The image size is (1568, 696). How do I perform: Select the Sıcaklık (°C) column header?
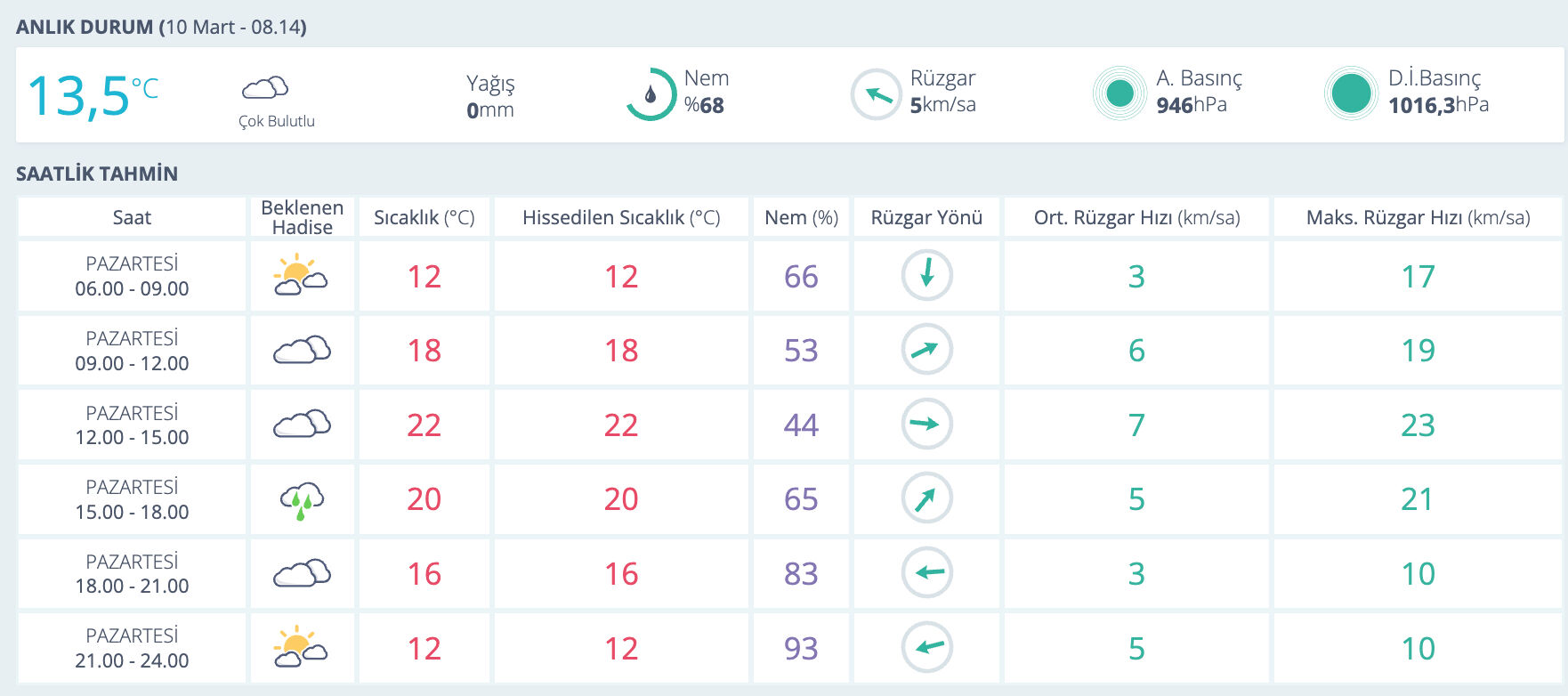[424, 218]
